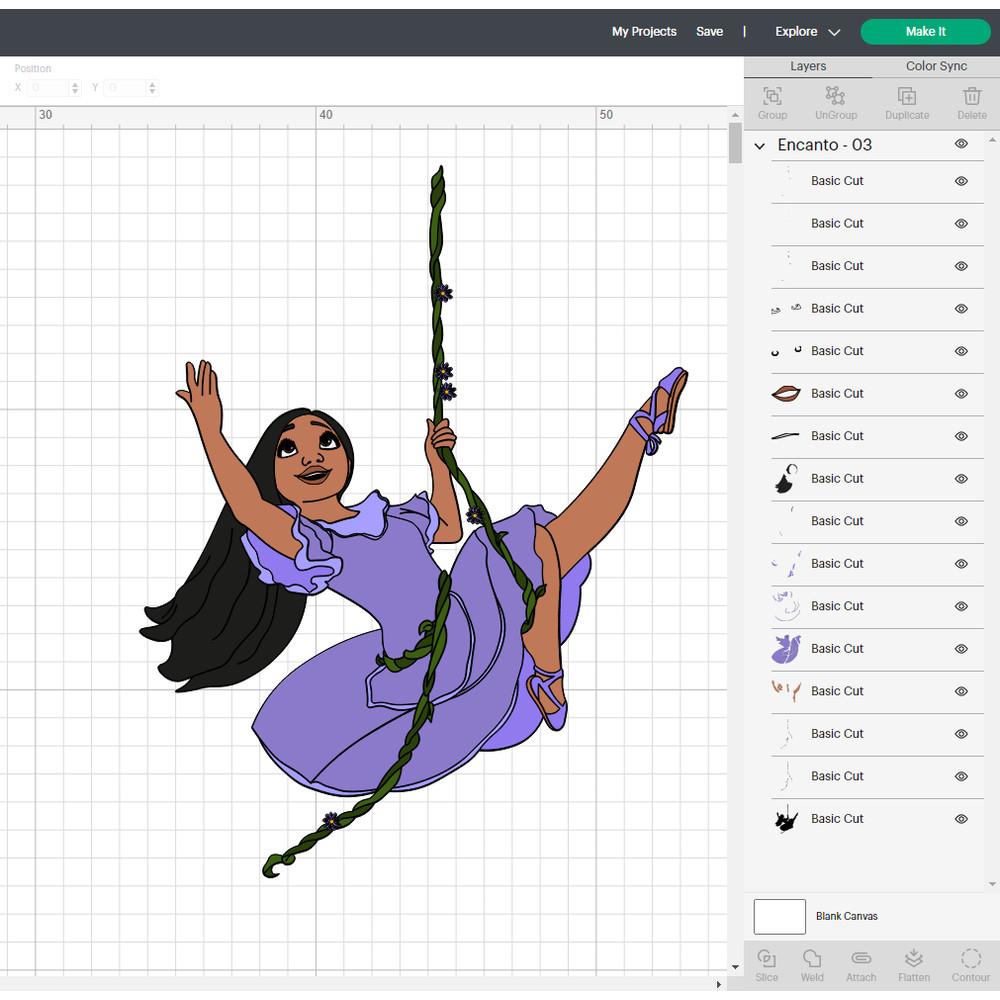Click the Attach tool icon
1000x1000 pixels.
click(861, 961)
